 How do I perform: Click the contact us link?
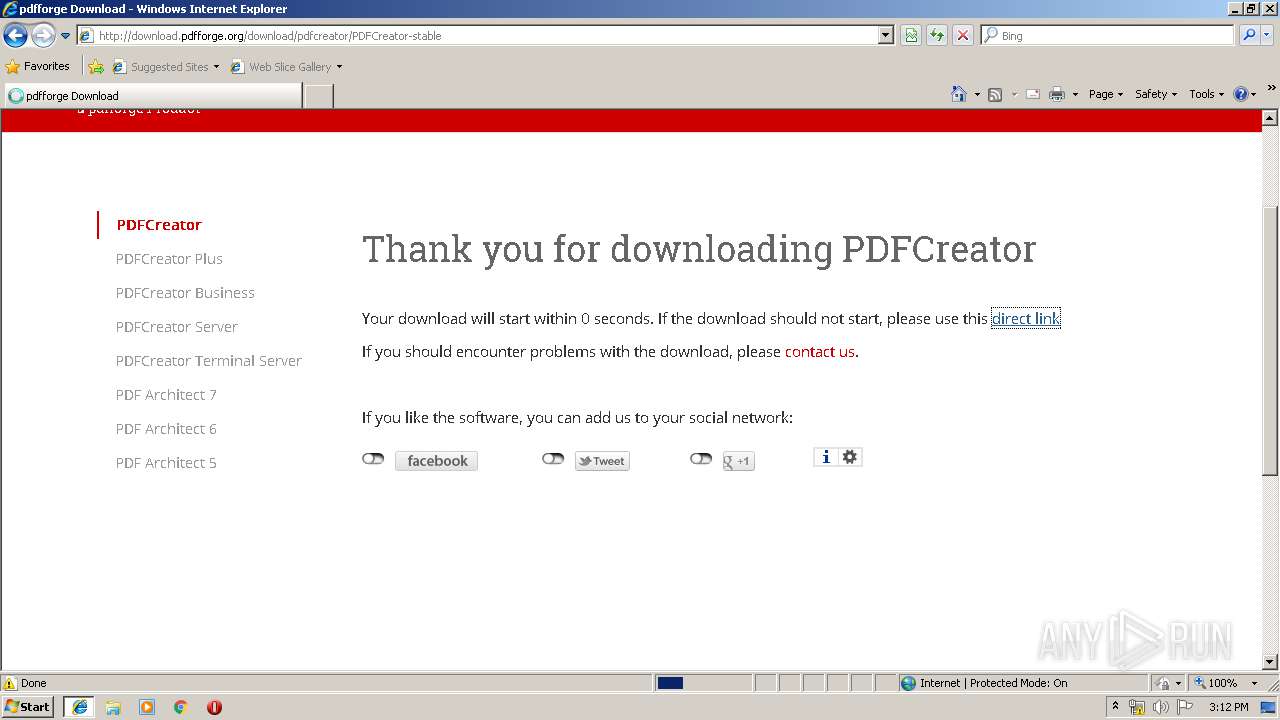click(819, 352)
